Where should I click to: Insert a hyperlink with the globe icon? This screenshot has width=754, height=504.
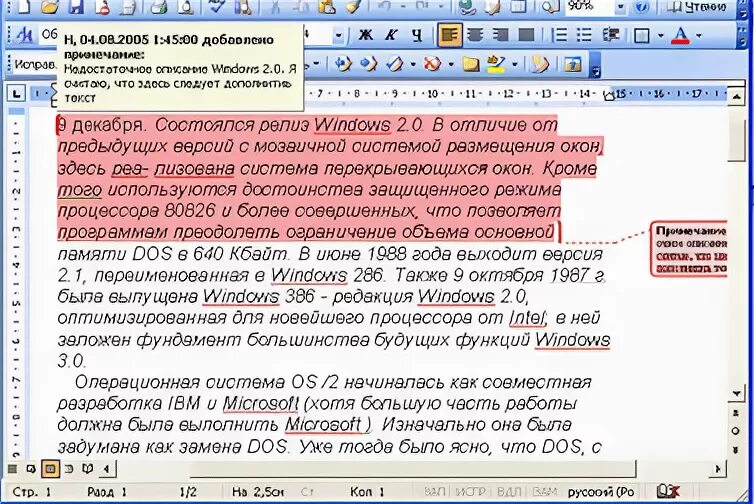tap(466, 6)
